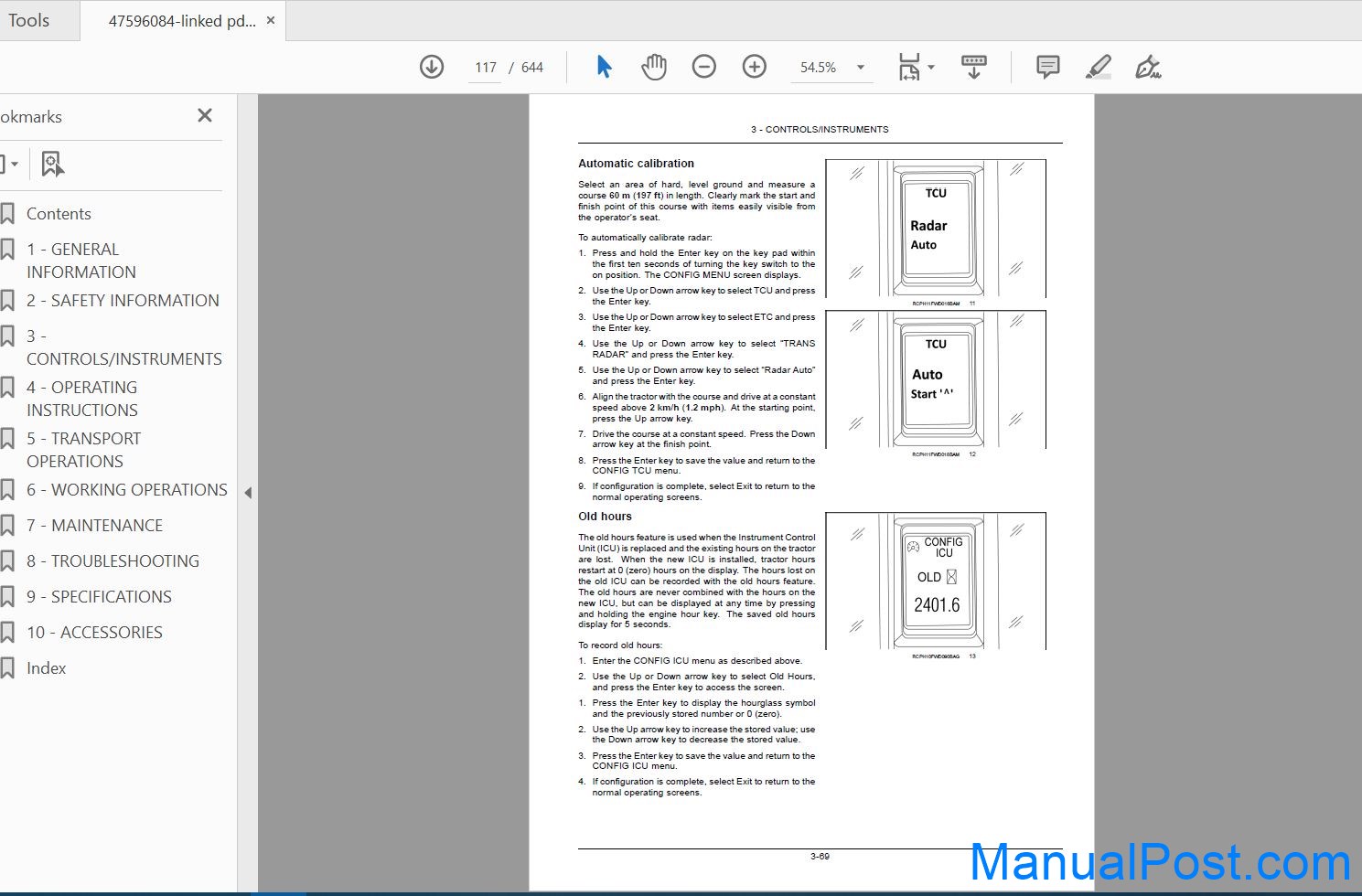1362x896 pixels.
Task: Select the 47596084-linked pdf document tab
Action: (182, 21)
